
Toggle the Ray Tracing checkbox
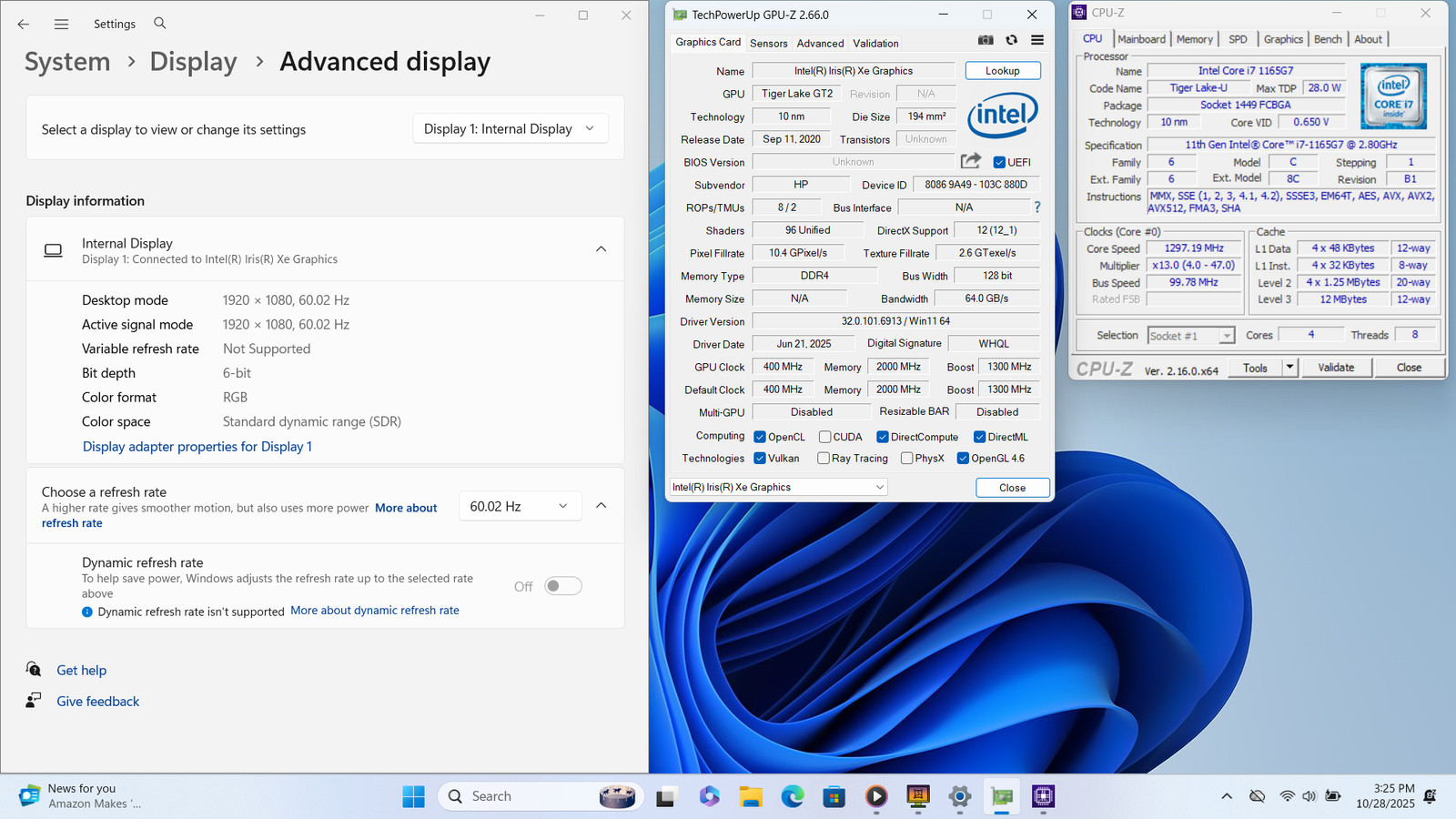point(824,459)
